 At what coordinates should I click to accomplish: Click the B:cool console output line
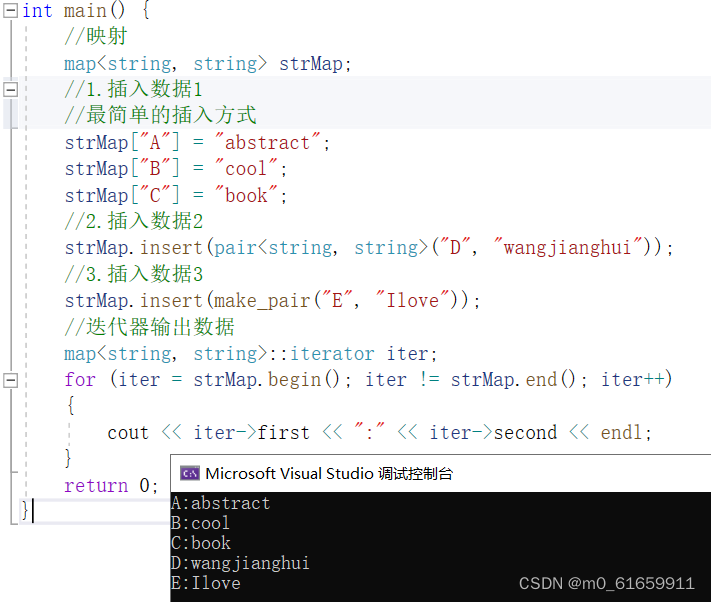pyautogui.click(x=200, y=523)
